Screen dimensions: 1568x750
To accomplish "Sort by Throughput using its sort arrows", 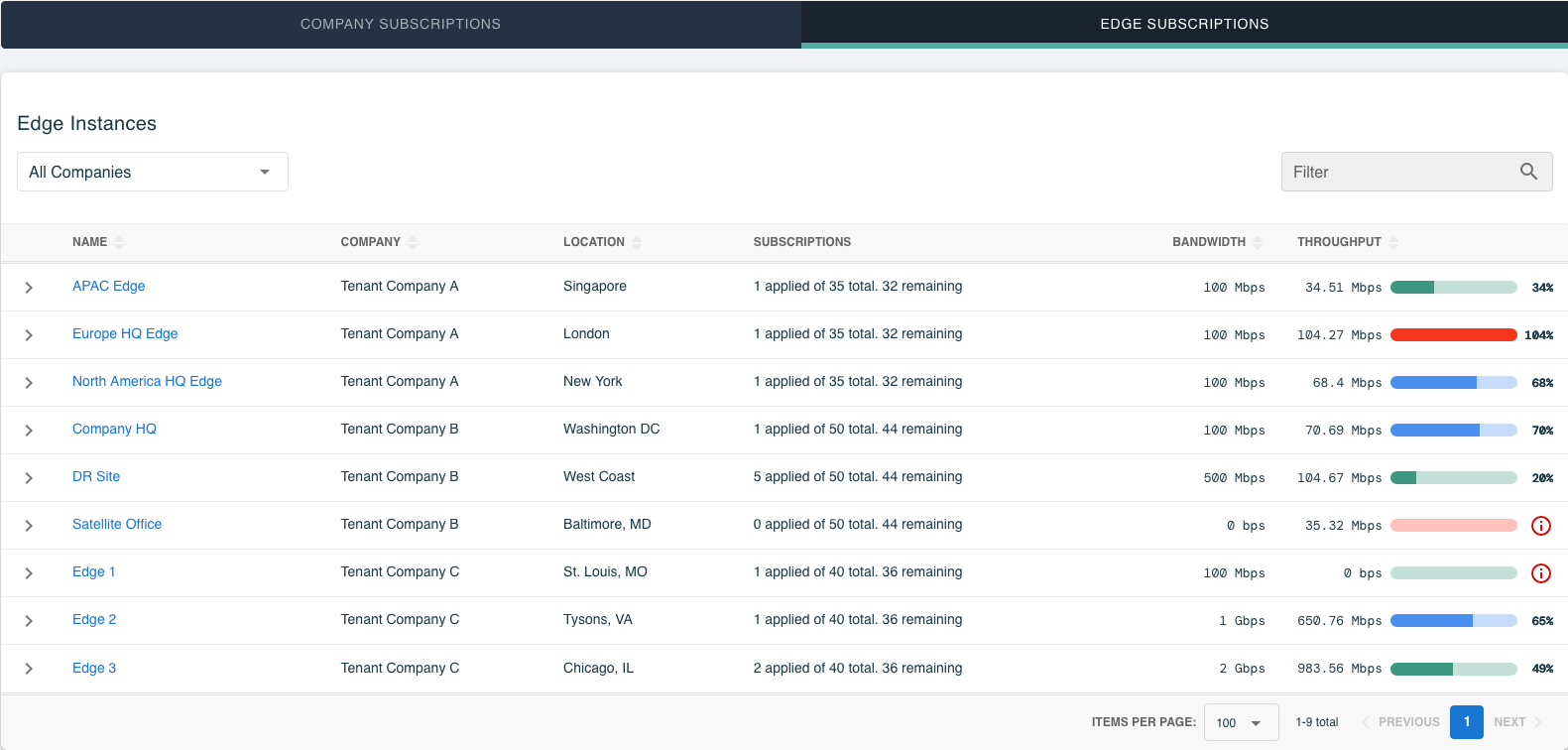I will (x=1393, y=242).
